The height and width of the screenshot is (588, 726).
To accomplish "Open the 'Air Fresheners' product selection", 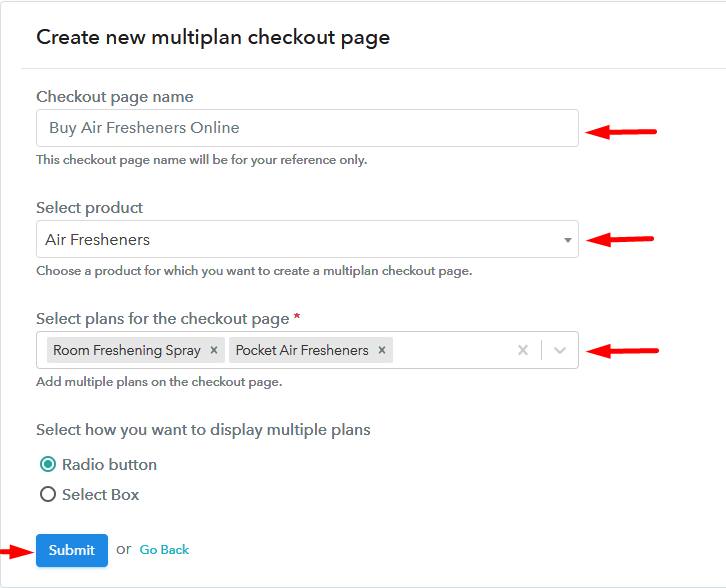I will coord(300,240).
